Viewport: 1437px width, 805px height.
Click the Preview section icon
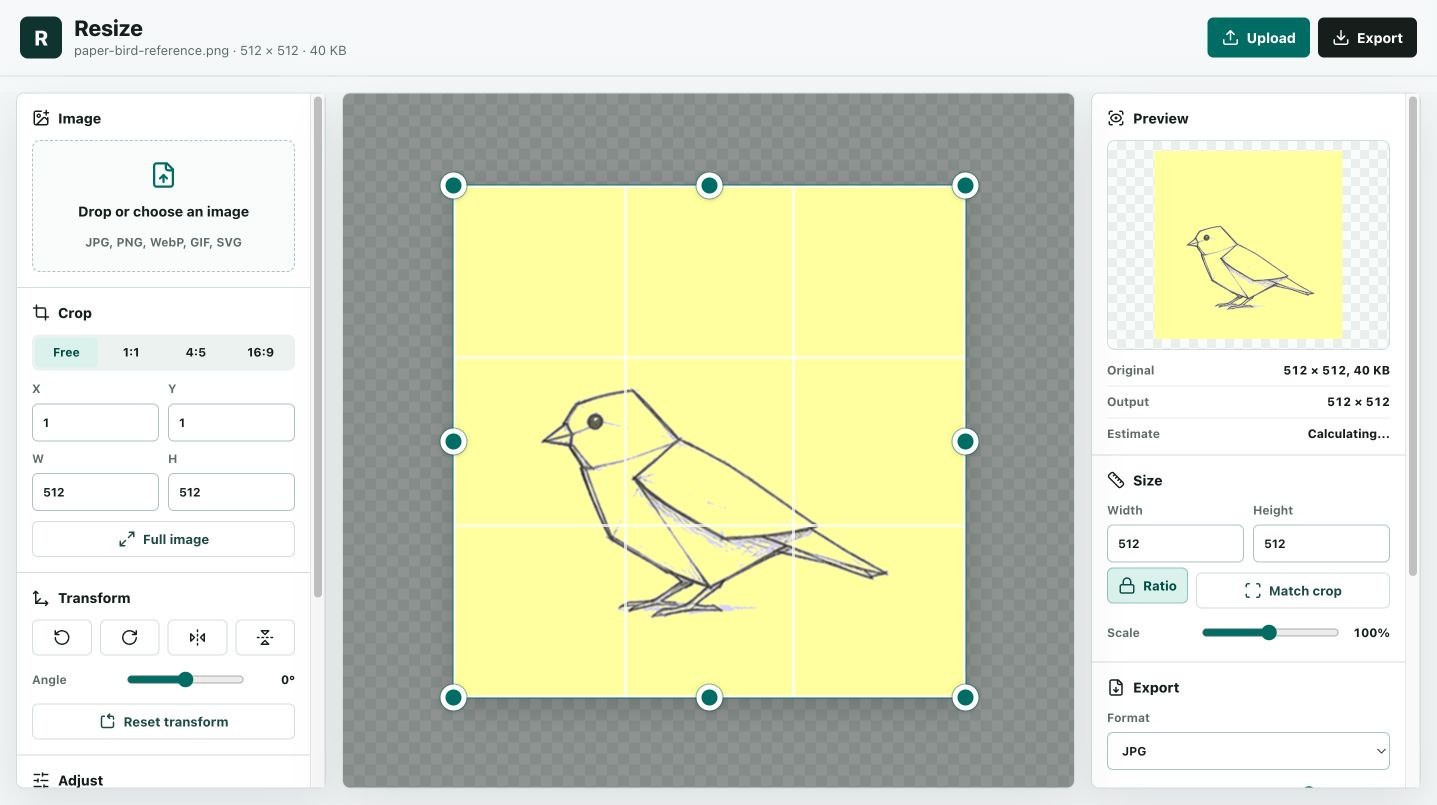click(x=1116, y=118)
